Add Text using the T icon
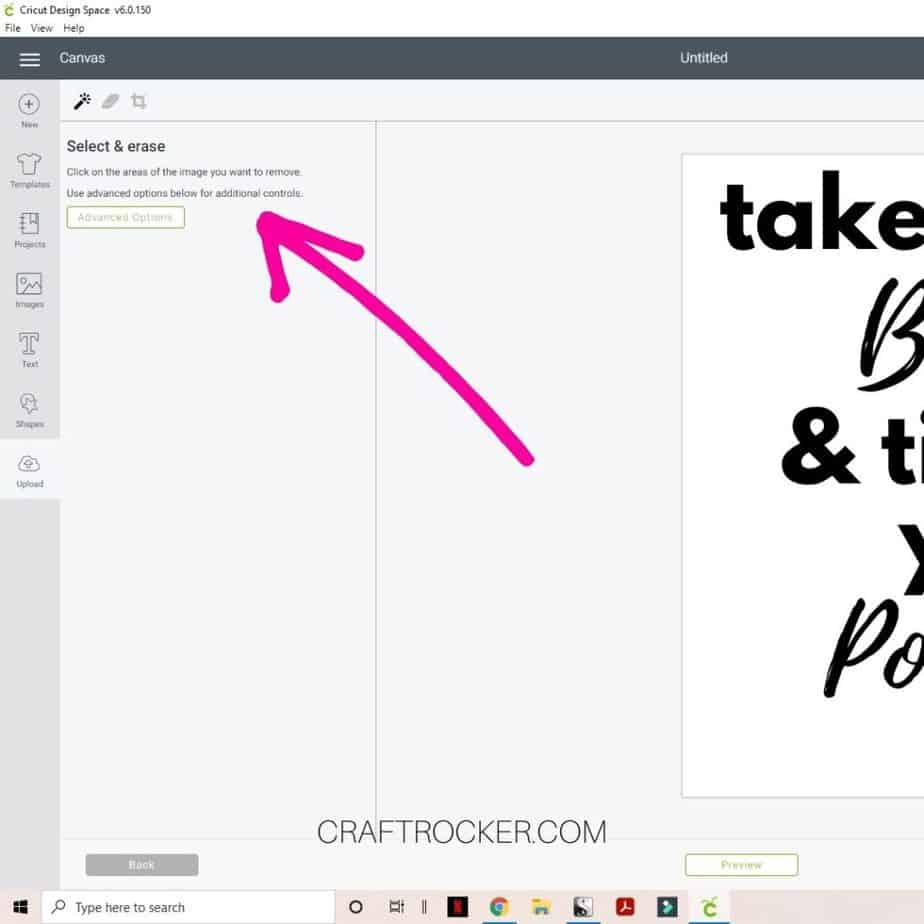Image resolution: width=924 pixels, height=924 pixels. (x=29, y=344)
